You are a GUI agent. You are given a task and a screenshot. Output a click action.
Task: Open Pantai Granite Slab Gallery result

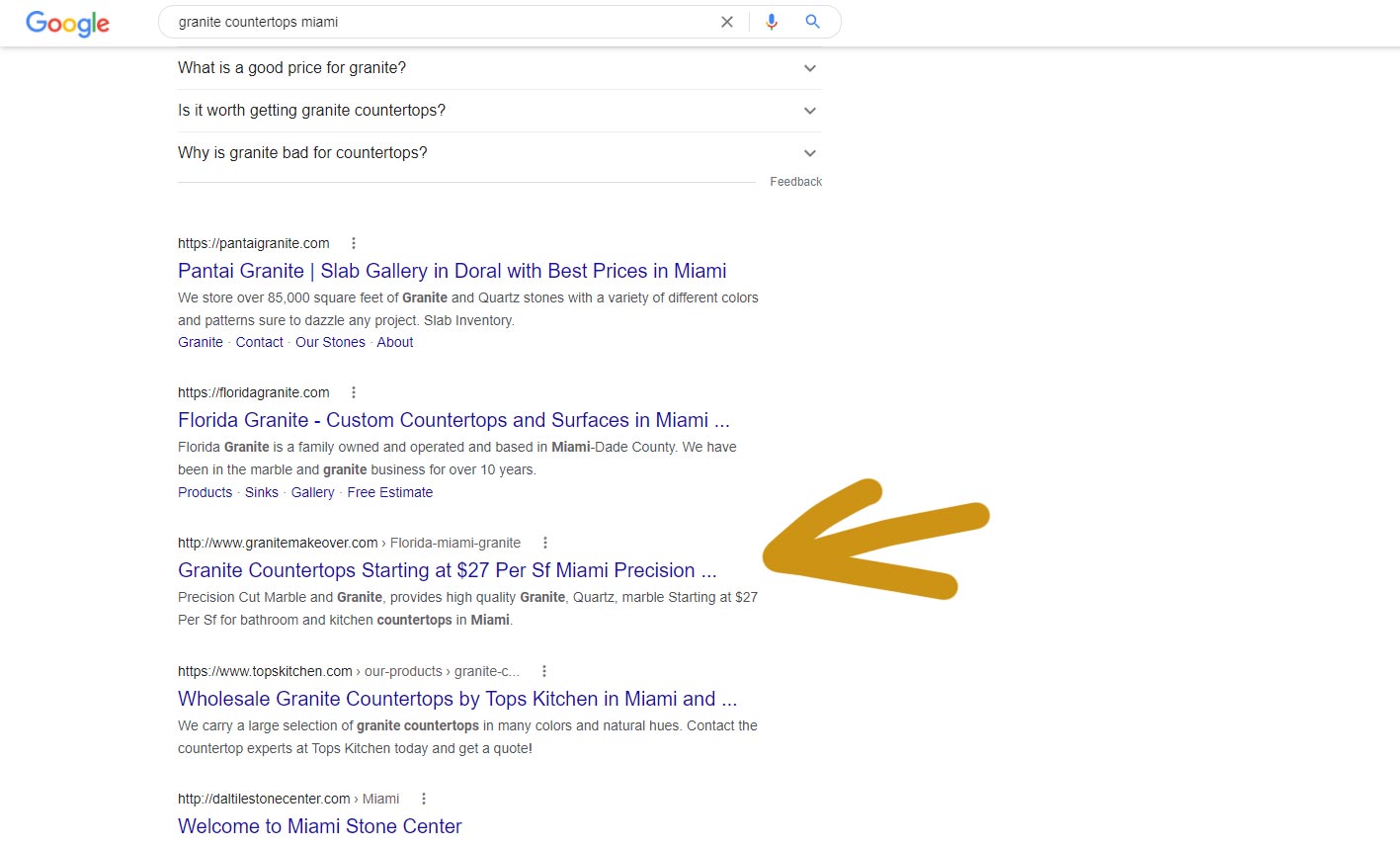[452, 271]
